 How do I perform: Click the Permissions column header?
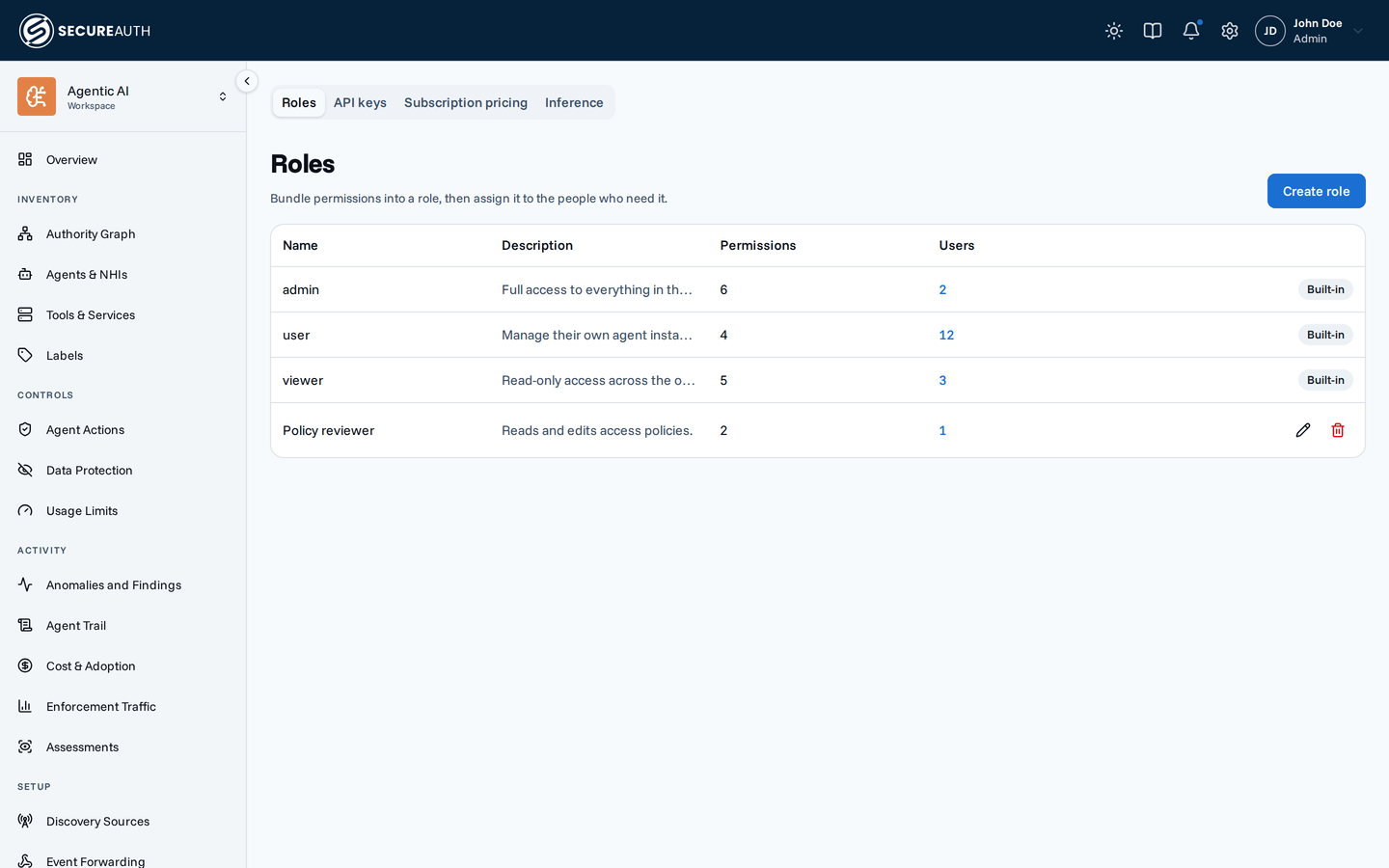click(x=758, y=245)
